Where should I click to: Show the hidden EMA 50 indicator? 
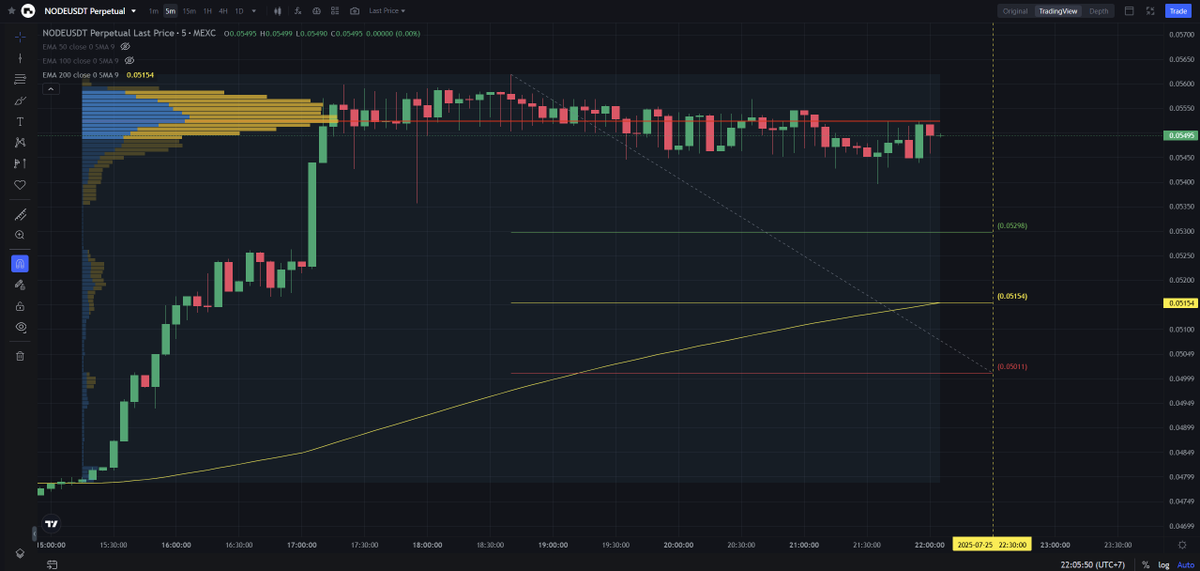click(x=125, y=46)
